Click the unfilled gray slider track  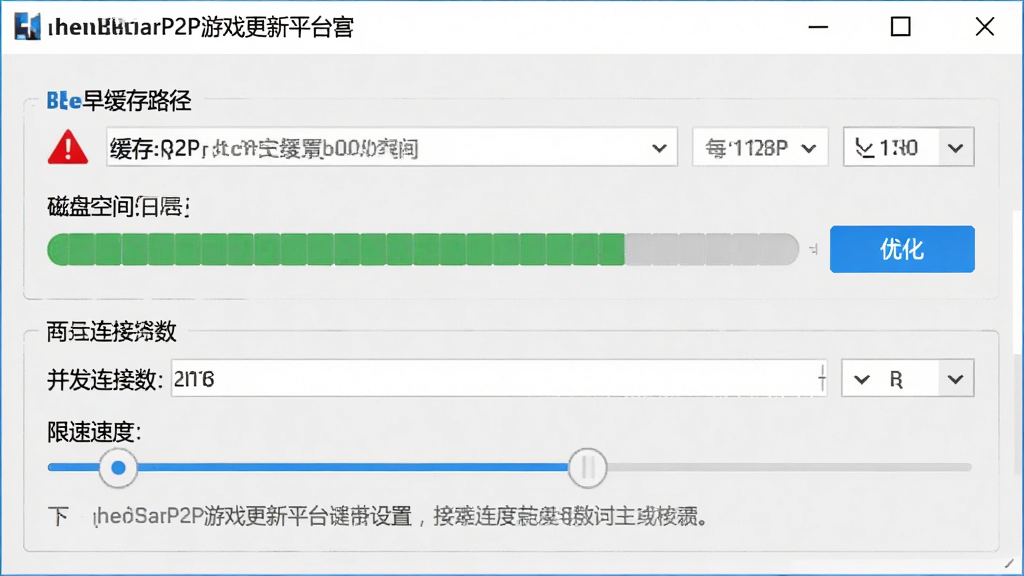(x=789, y=468)
